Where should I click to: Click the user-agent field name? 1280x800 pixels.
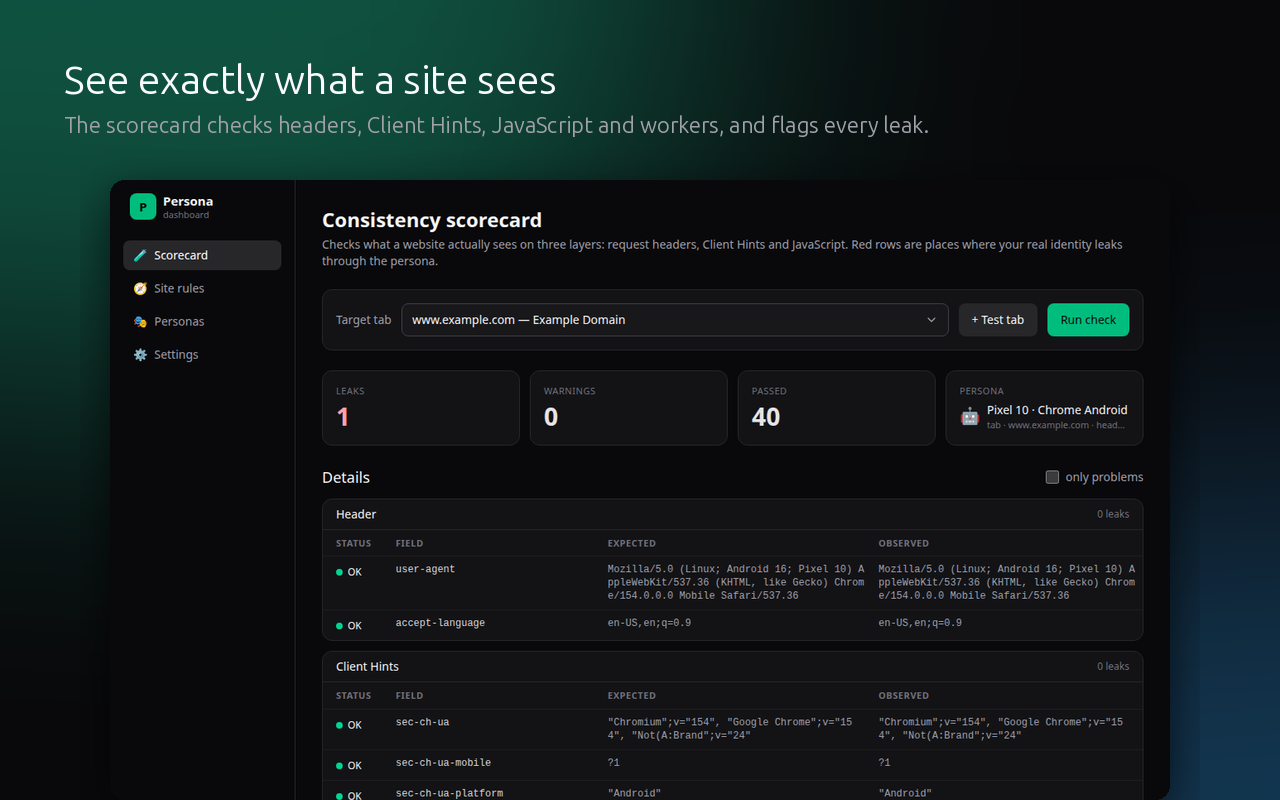click(x=425, y=569)
